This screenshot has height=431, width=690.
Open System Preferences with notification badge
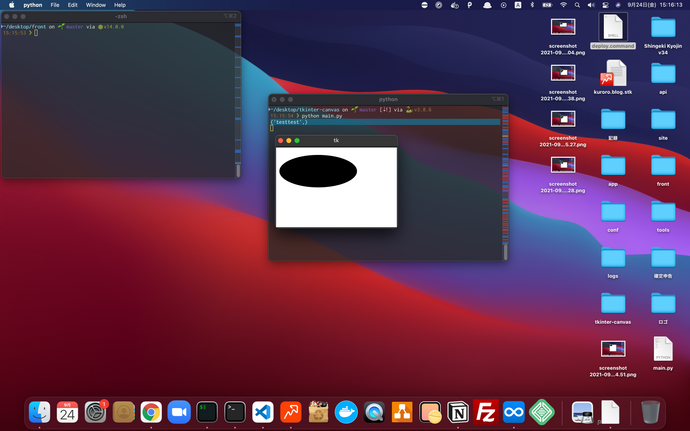pos(95,413)
